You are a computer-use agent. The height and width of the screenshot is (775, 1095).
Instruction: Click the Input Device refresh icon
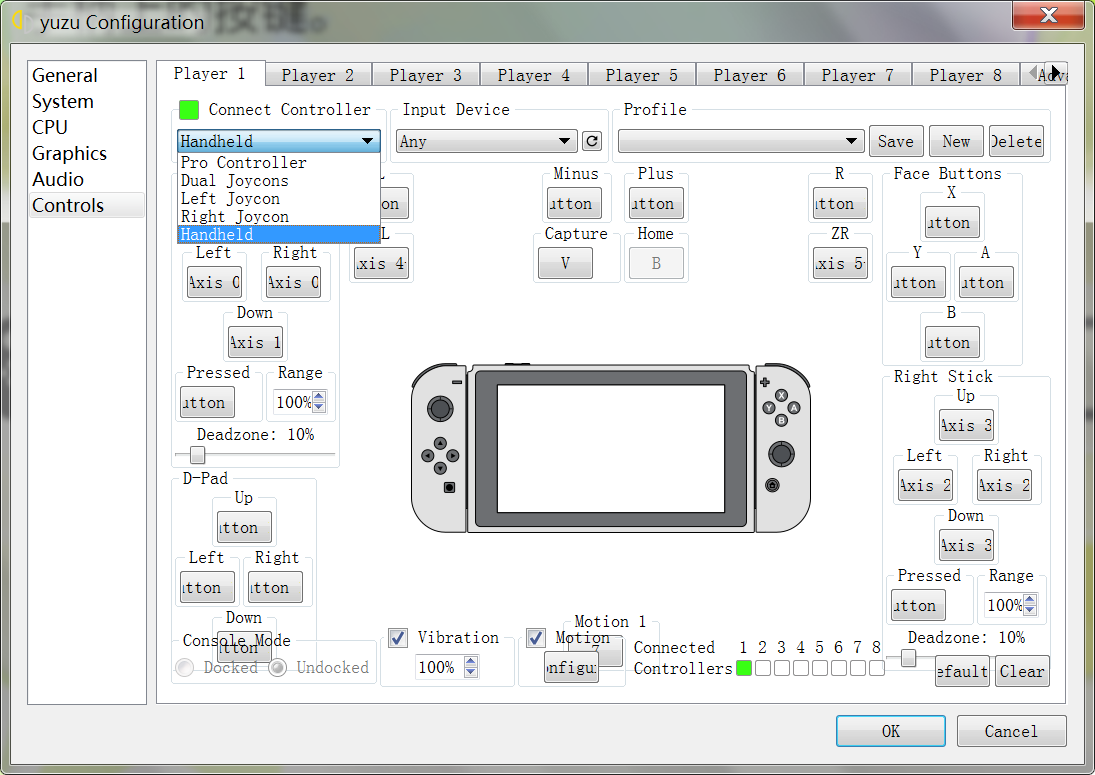click(591, 141)
